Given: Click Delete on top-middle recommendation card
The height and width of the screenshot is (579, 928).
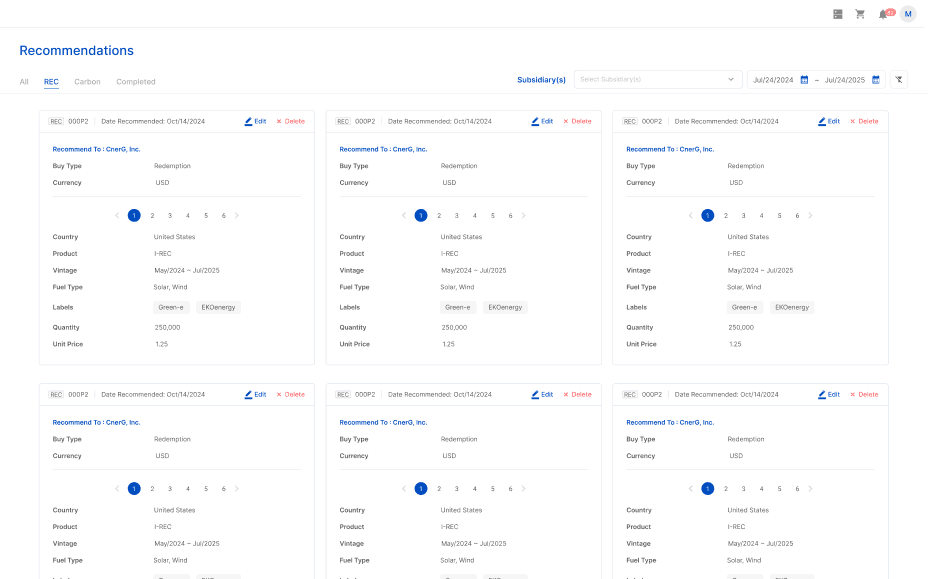Looking at the screenshot, I should tap(577, 121).
